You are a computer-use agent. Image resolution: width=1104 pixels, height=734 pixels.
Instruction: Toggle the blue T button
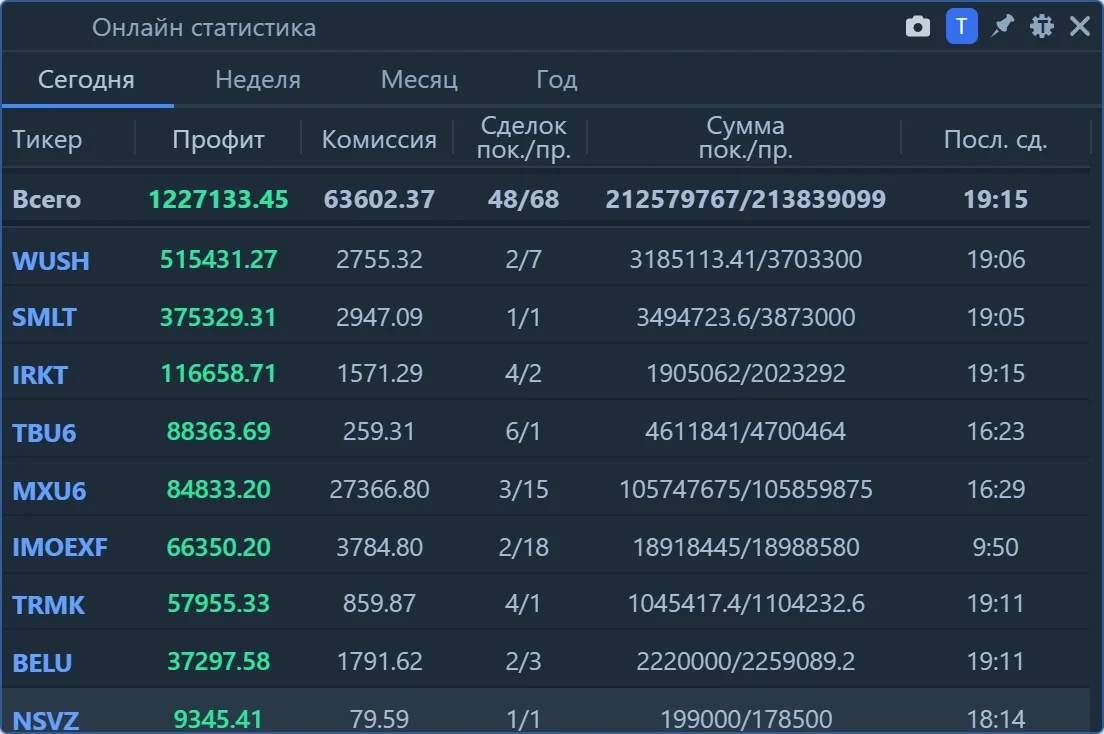click(x=961, y=27)
